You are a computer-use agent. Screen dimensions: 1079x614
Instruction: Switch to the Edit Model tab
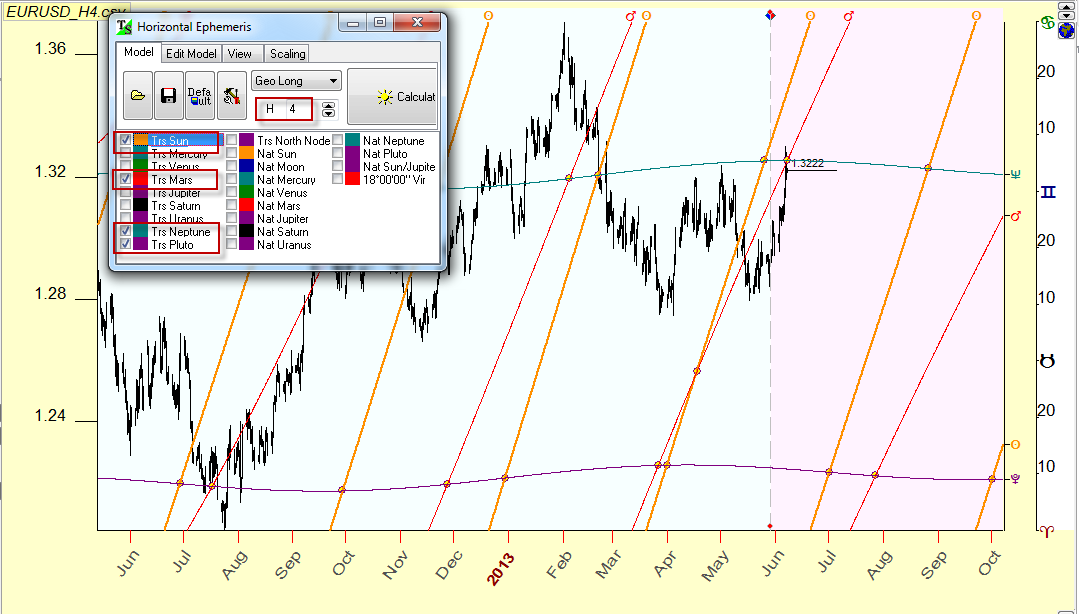click(190, 54)
